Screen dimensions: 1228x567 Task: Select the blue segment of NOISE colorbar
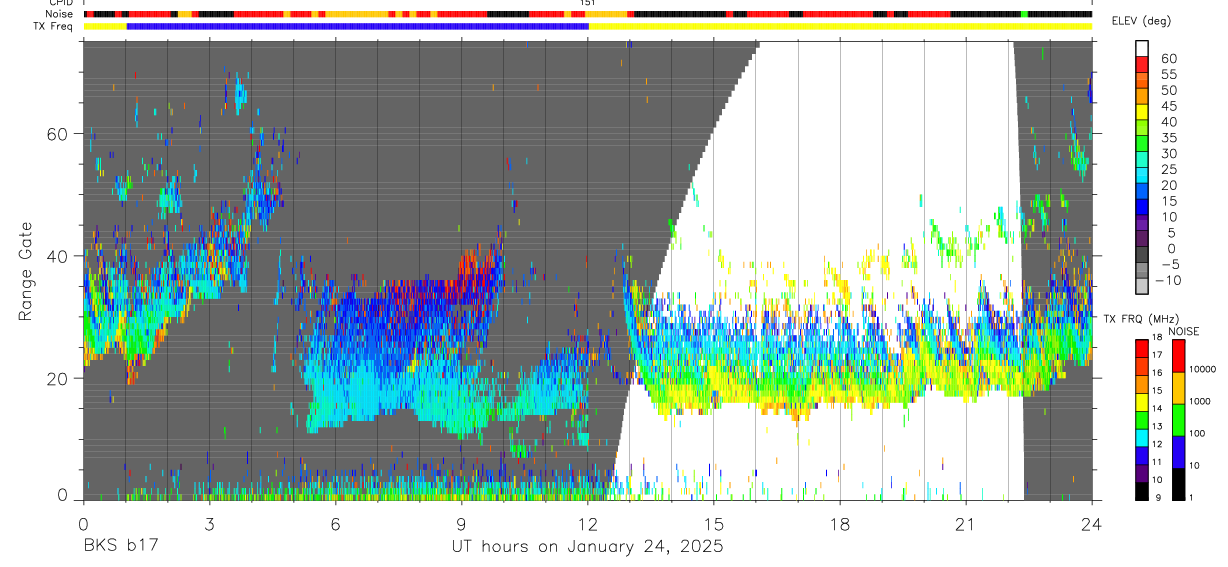(1178, 452)
